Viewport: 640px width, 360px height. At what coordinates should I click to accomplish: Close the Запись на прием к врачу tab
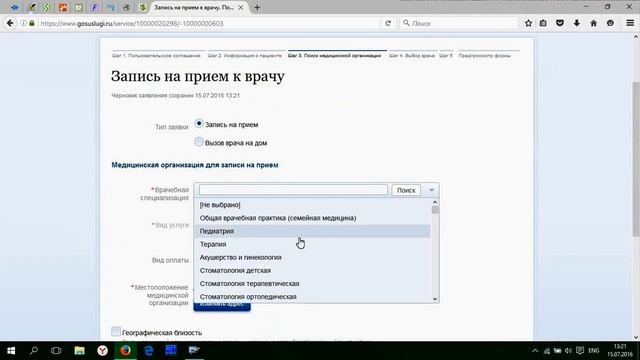pyautogui.click(x=241, y=7)
